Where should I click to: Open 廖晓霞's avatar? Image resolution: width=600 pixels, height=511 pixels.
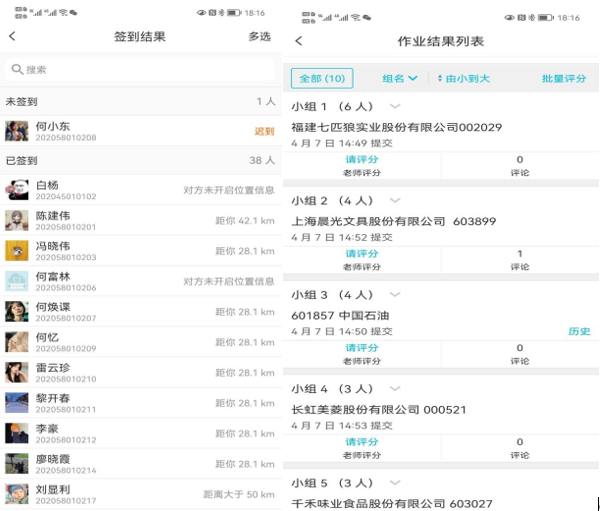16,464
